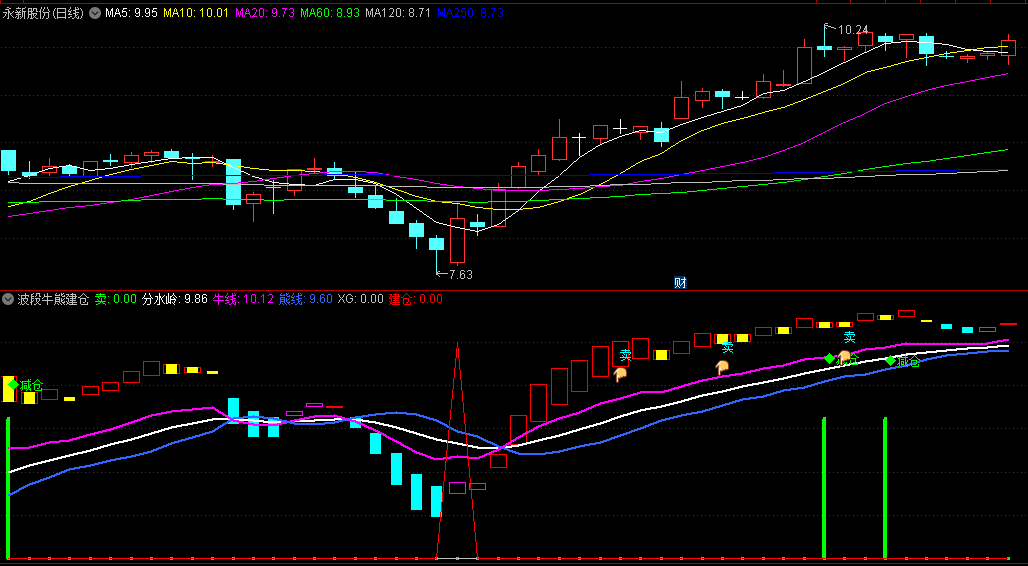
Task: Click the red 建仓: 0.00 value
Action: click(416, 300)
